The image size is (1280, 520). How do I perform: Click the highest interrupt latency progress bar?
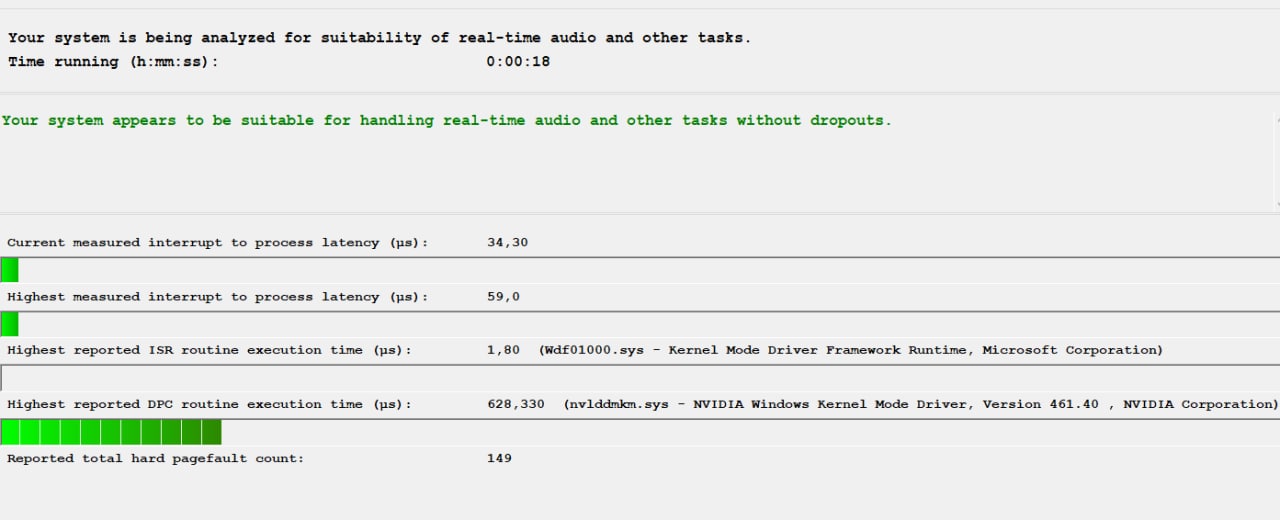point(640,324)
